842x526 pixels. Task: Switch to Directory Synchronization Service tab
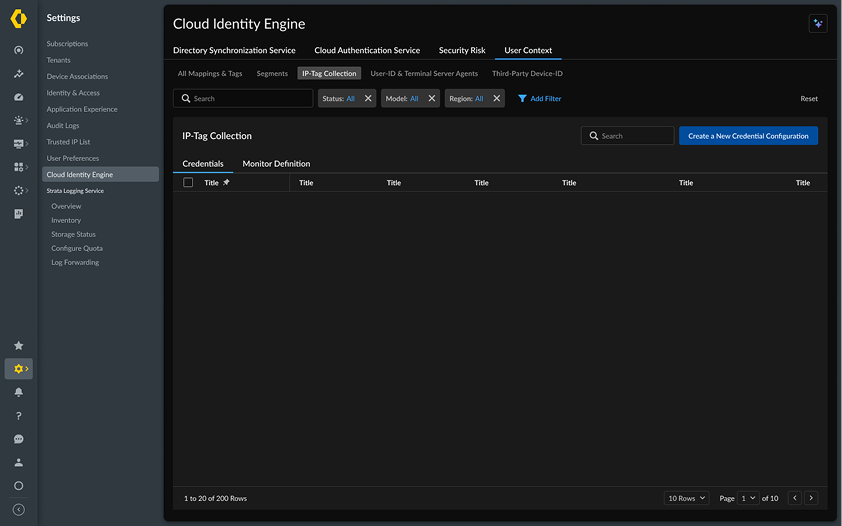[x=234, y=50]
